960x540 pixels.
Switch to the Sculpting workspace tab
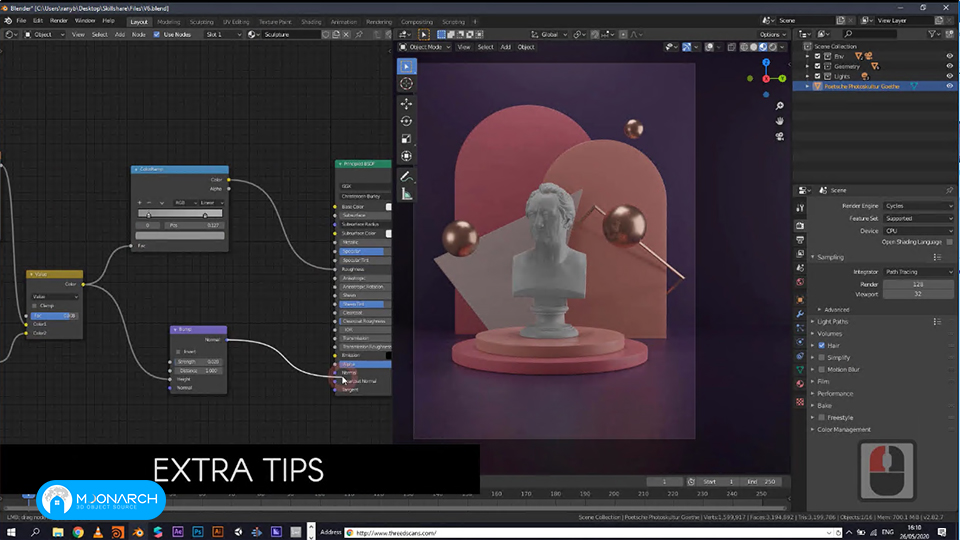point(201,22)
